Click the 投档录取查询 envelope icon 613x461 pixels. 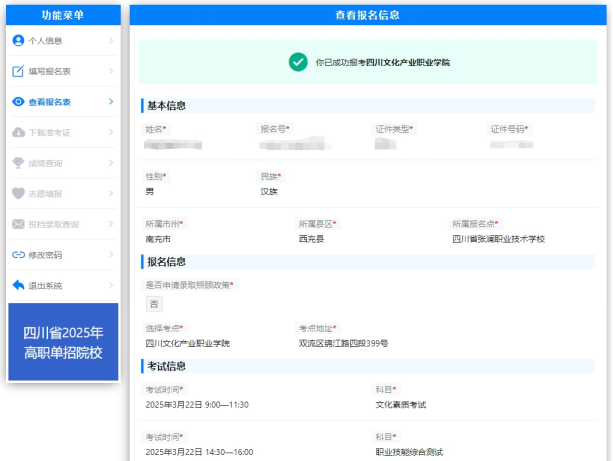pyautogui.click(x=18, y=224)
